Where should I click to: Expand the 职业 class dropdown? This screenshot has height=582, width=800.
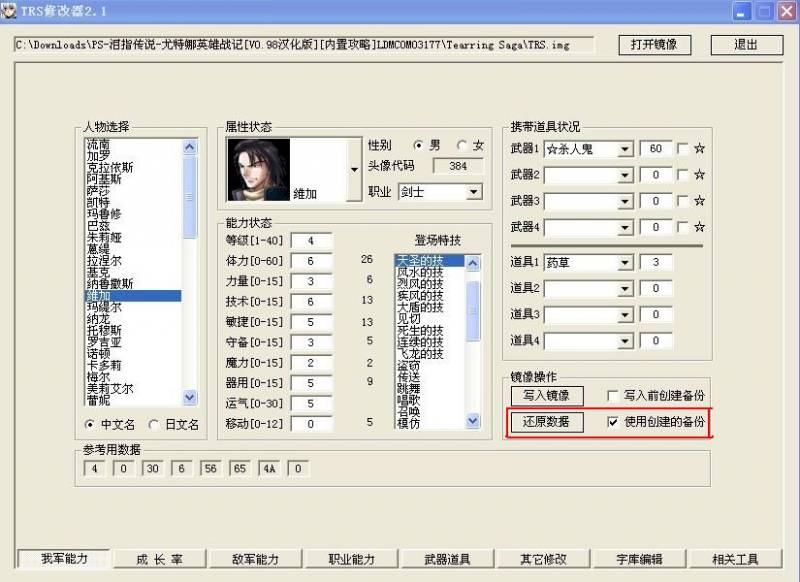point(474,191)
